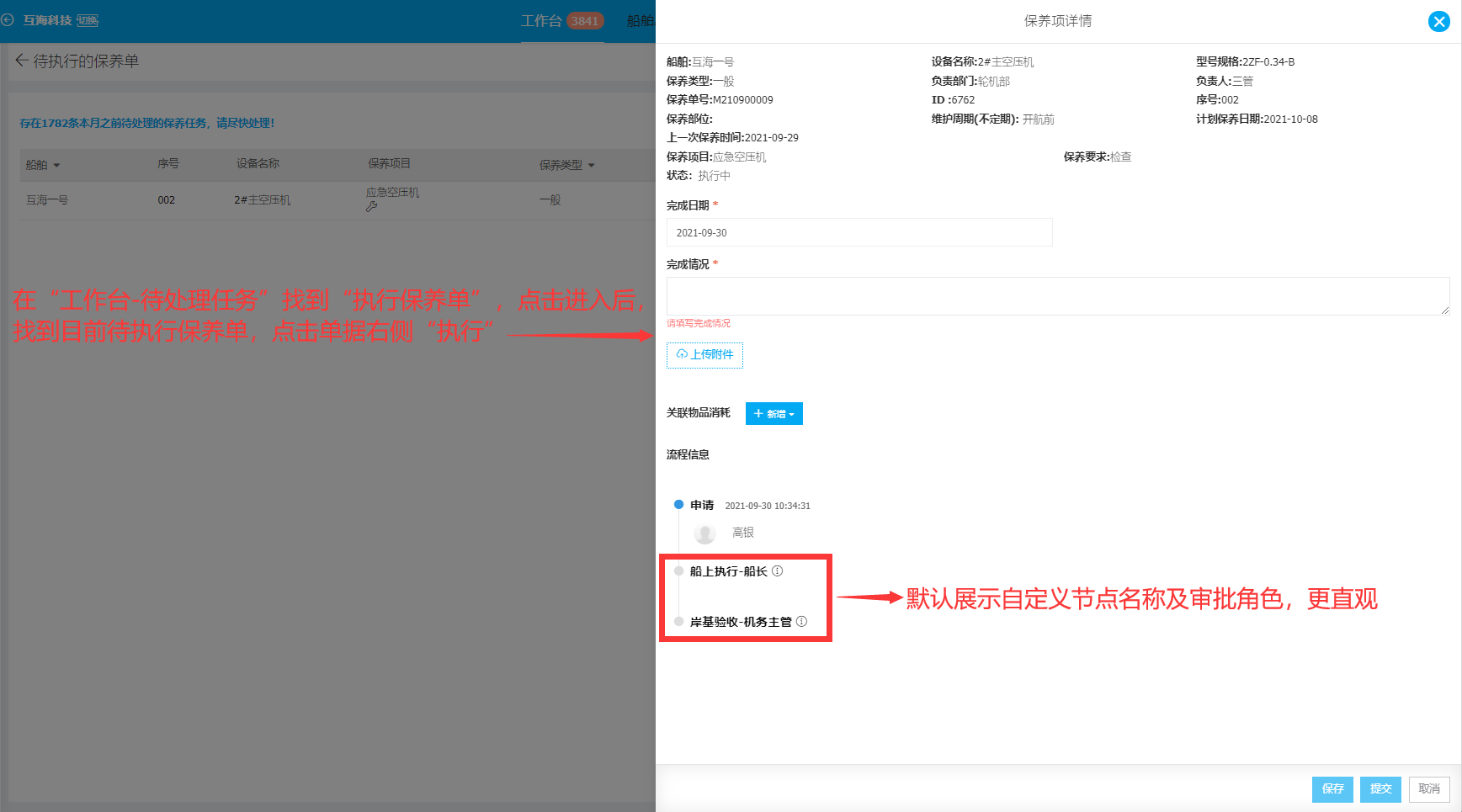Click the 船上执行-船长 process node label
This screenshot has height=812, width=1462.
pos(729,571)
